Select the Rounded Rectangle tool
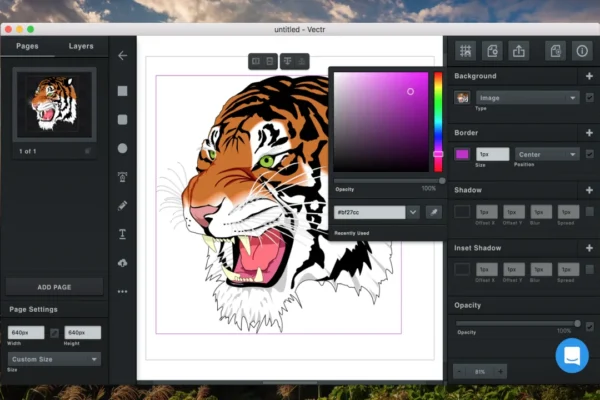This screenshot has width=600, height=400. click(x=122, y=120)
